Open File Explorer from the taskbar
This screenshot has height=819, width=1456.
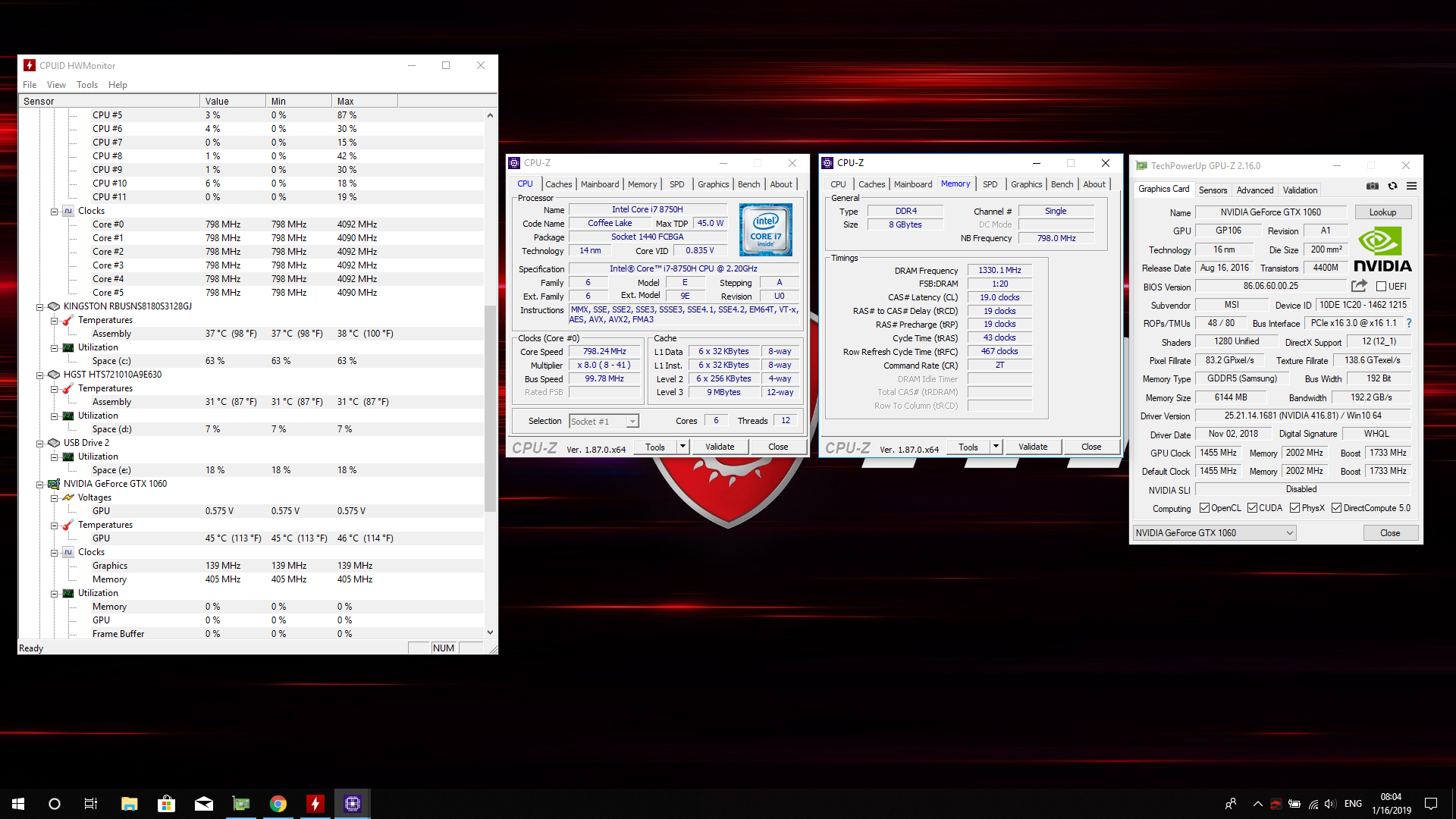pyautogui.click(x=129, y=804)
